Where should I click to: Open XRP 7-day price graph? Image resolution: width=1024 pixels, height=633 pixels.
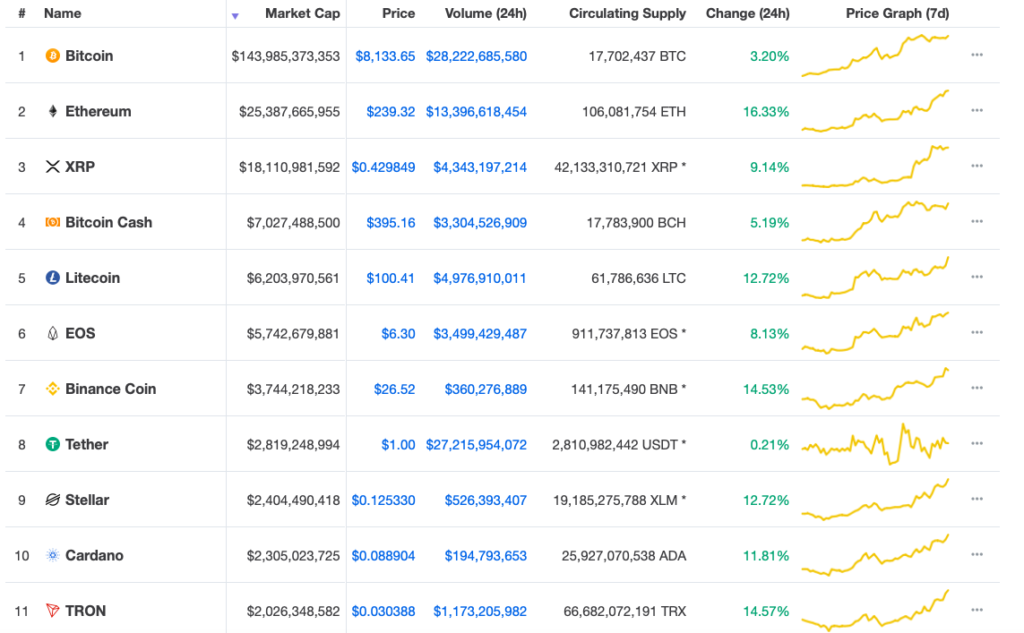pyautogui.click(x=875, y=167)
